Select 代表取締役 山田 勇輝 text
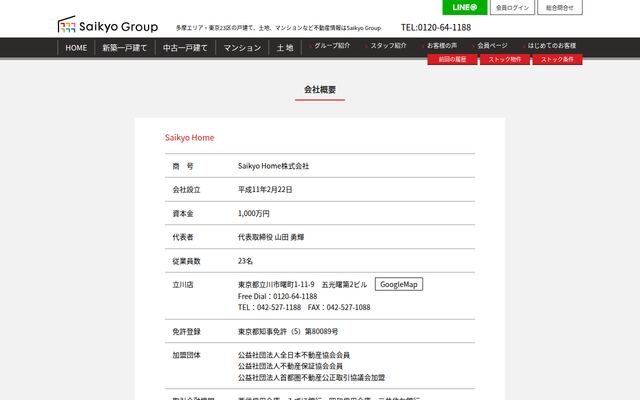The image size is (640, 400). [x=271, y=237]
